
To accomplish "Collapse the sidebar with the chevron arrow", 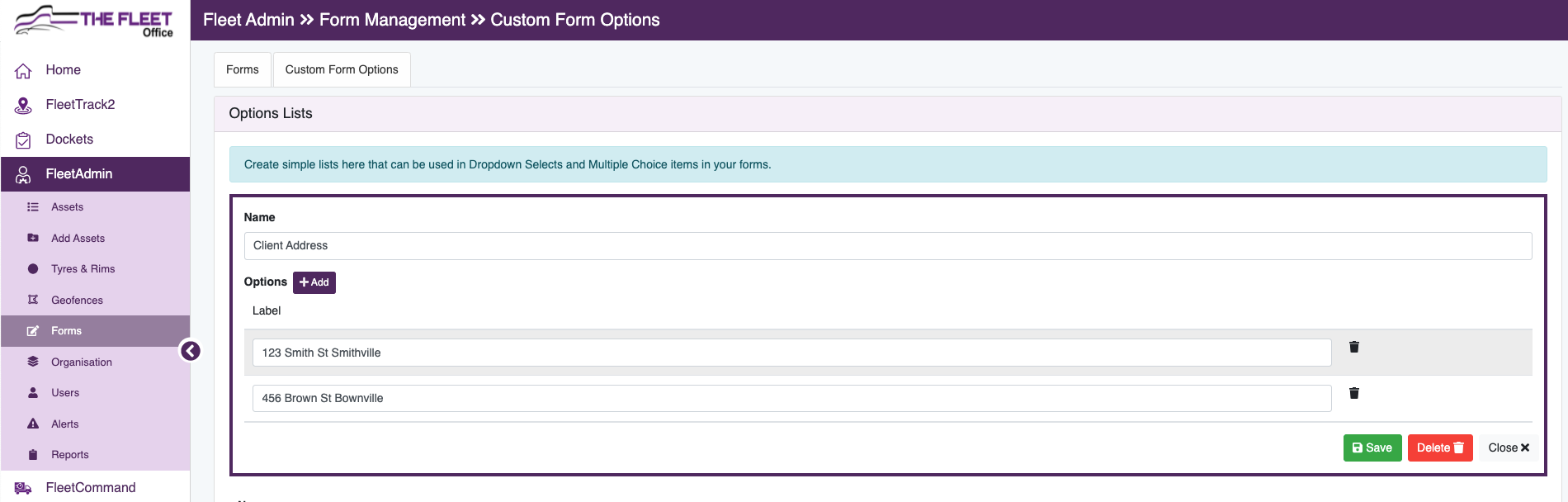I will pos(191,350).
